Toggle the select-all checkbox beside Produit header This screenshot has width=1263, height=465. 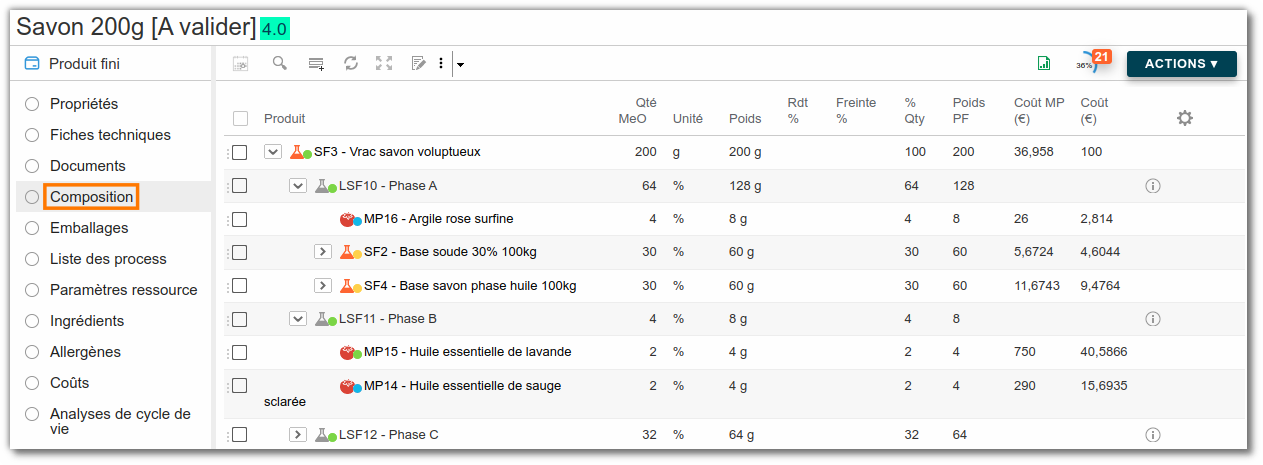coord(240,118)
